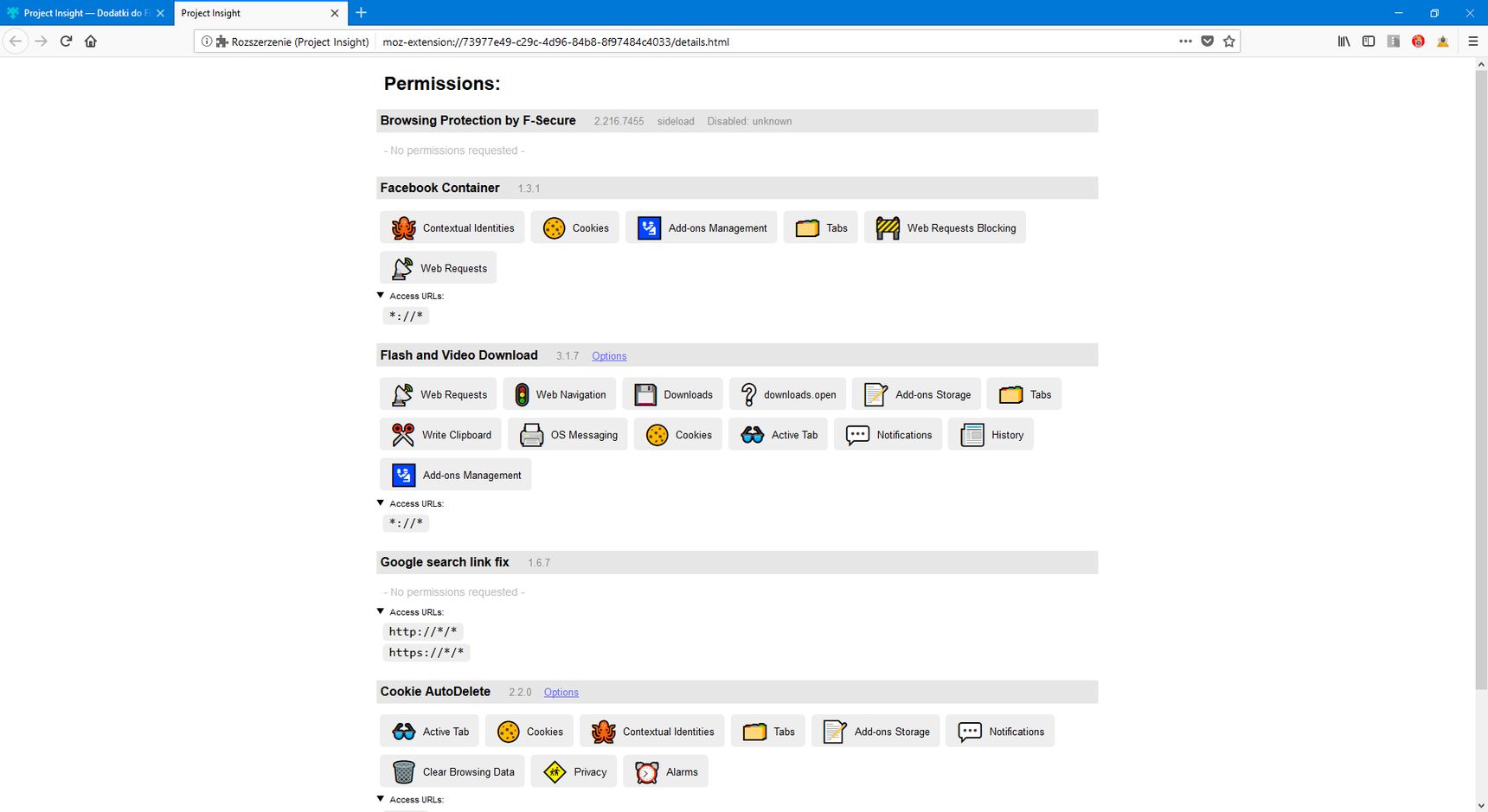Close the Project Insight — Dodatki tab
Screen dimensions: 1488x812
pyautogui.click(x=160, y=13)
